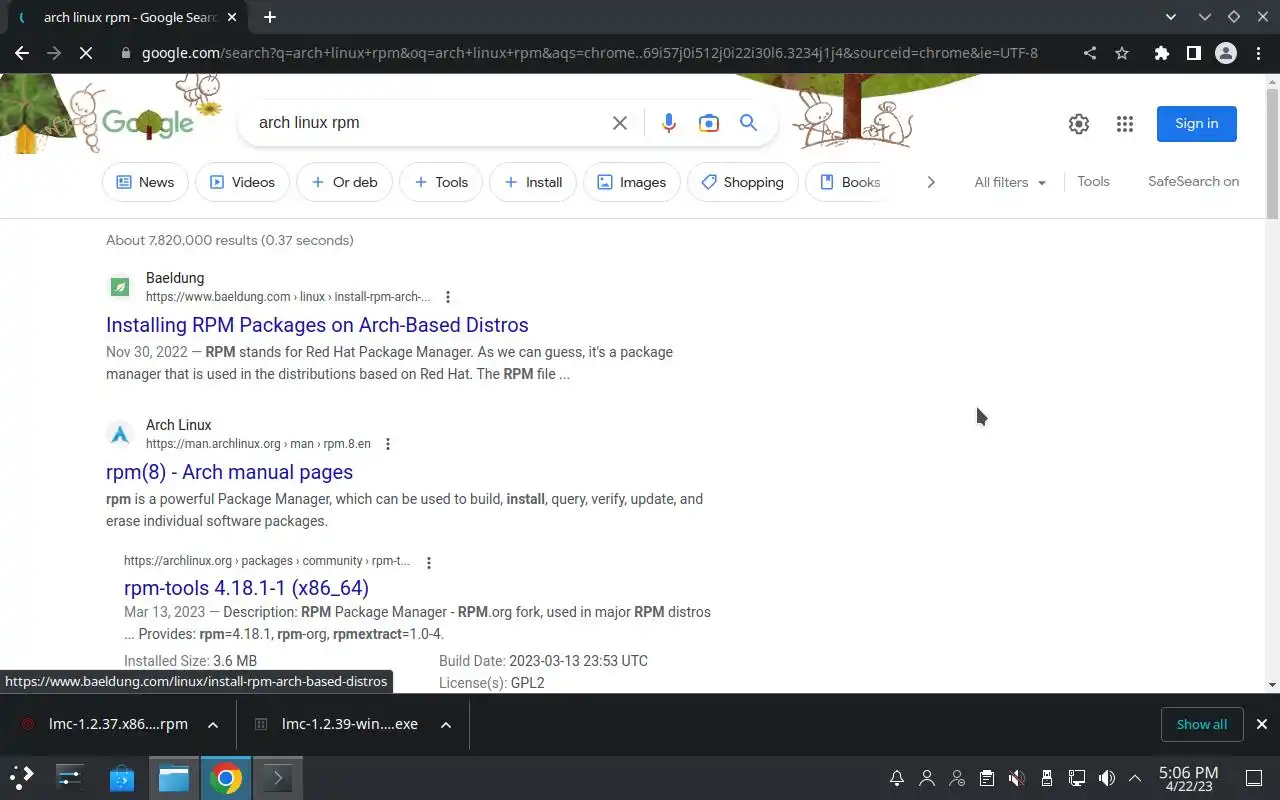The width and height of the screenshot is (1280, 800).
Task: Go back to the previous page
Action: [22, 53]
